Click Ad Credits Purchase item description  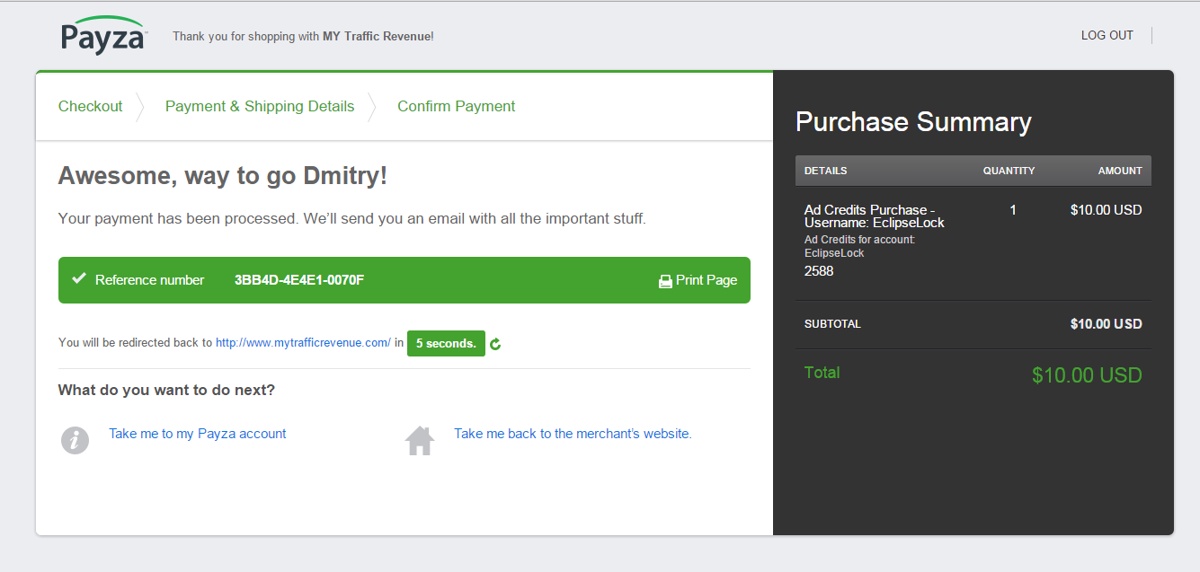874,216
